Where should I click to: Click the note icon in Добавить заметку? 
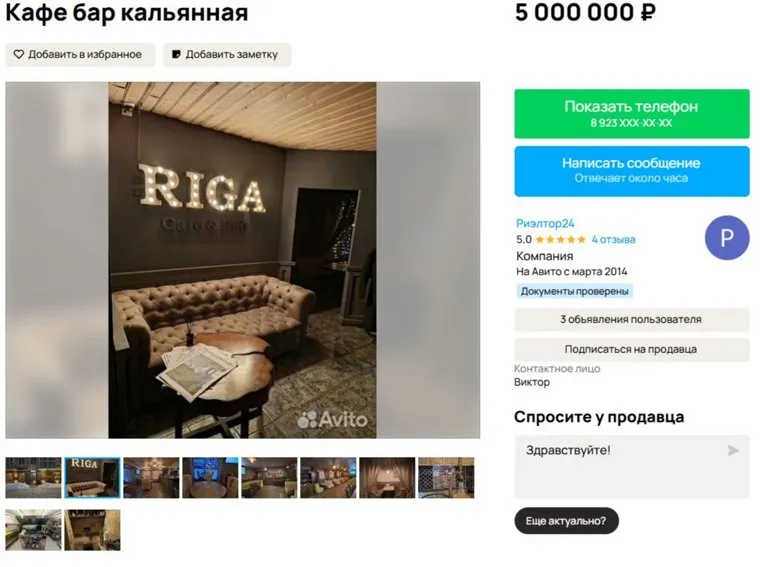(176, 54)
